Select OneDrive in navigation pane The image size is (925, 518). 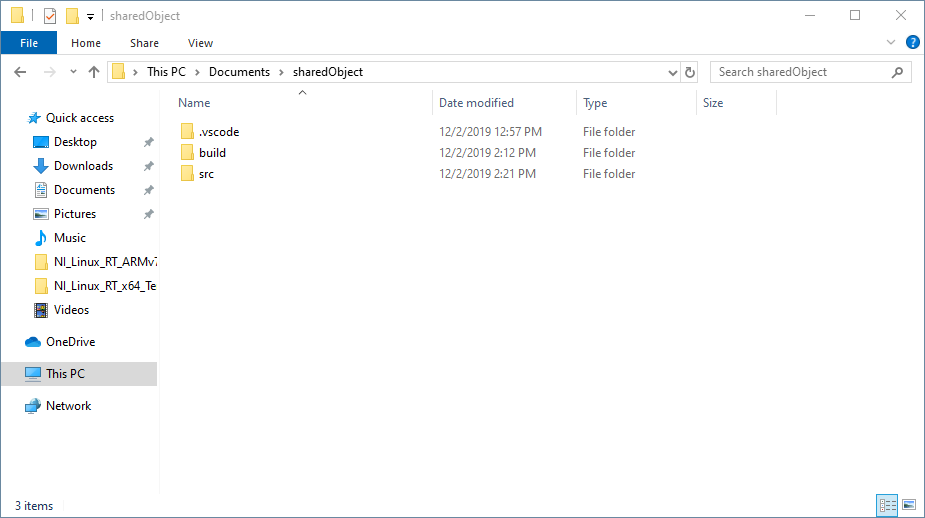click(x=70, y=342)
